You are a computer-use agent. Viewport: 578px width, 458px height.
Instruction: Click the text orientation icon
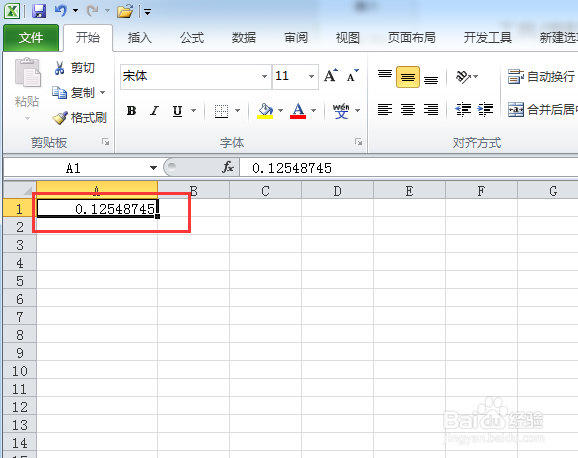pyautogui.click(x=464, y=77)
